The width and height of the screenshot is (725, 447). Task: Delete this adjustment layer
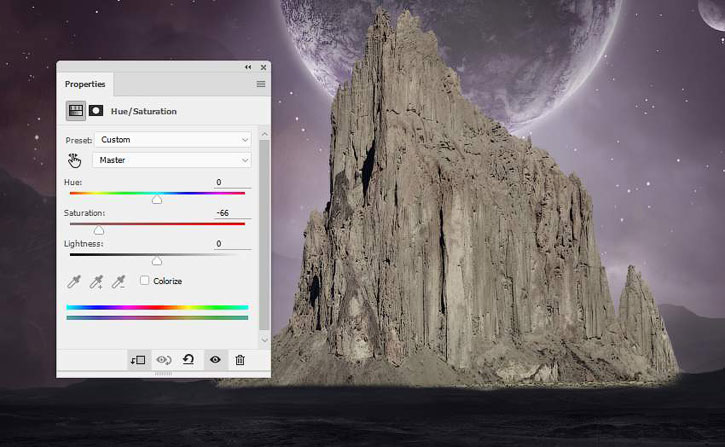tap(240, 360)
